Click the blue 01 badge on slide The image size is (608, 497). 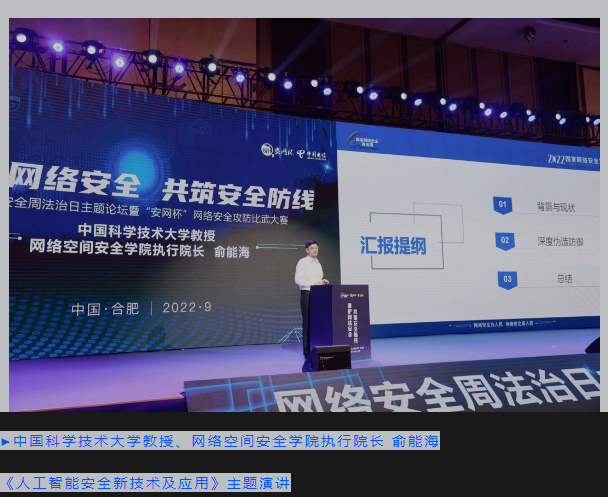coord(503,206)
